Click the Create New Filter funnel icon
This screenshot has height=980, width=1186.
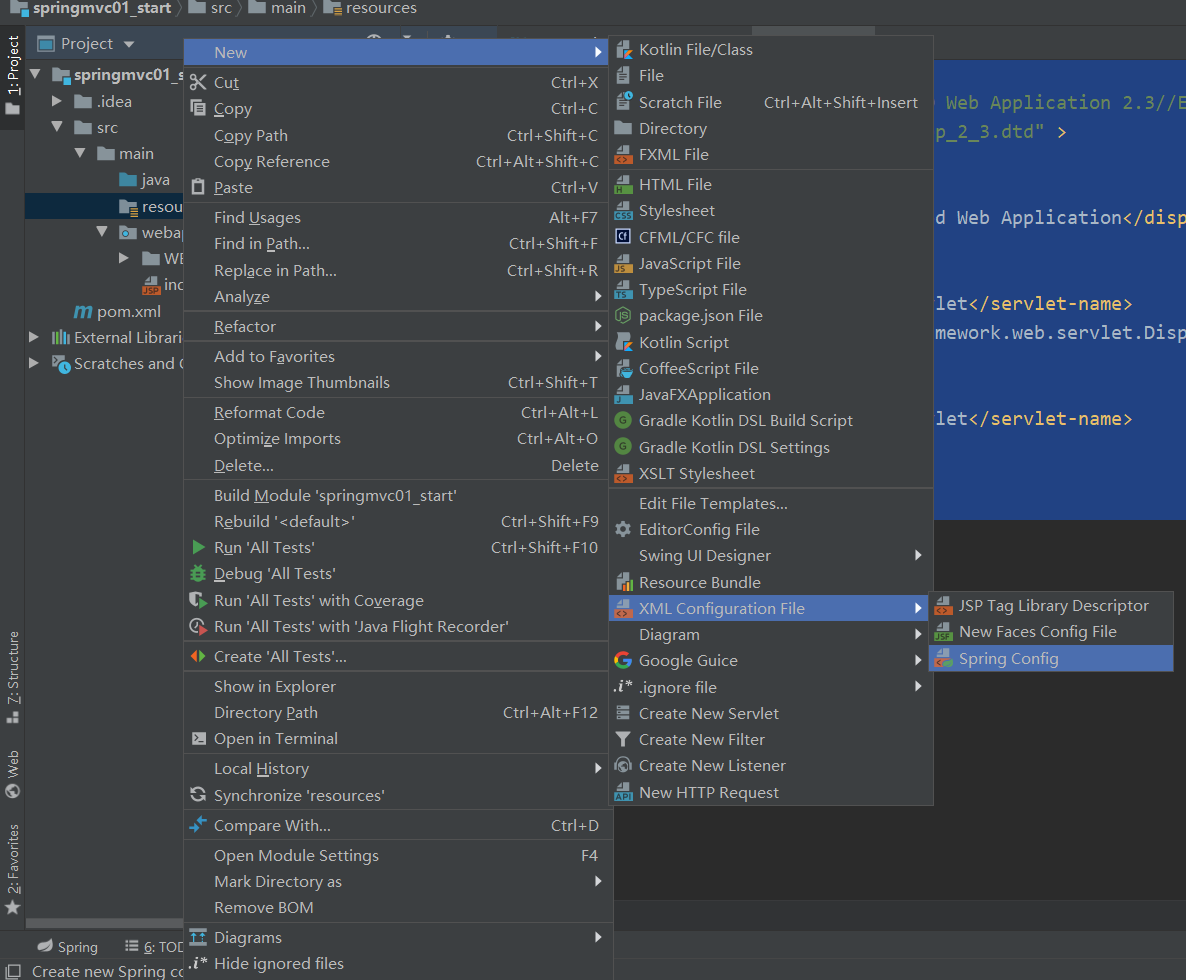623,739
